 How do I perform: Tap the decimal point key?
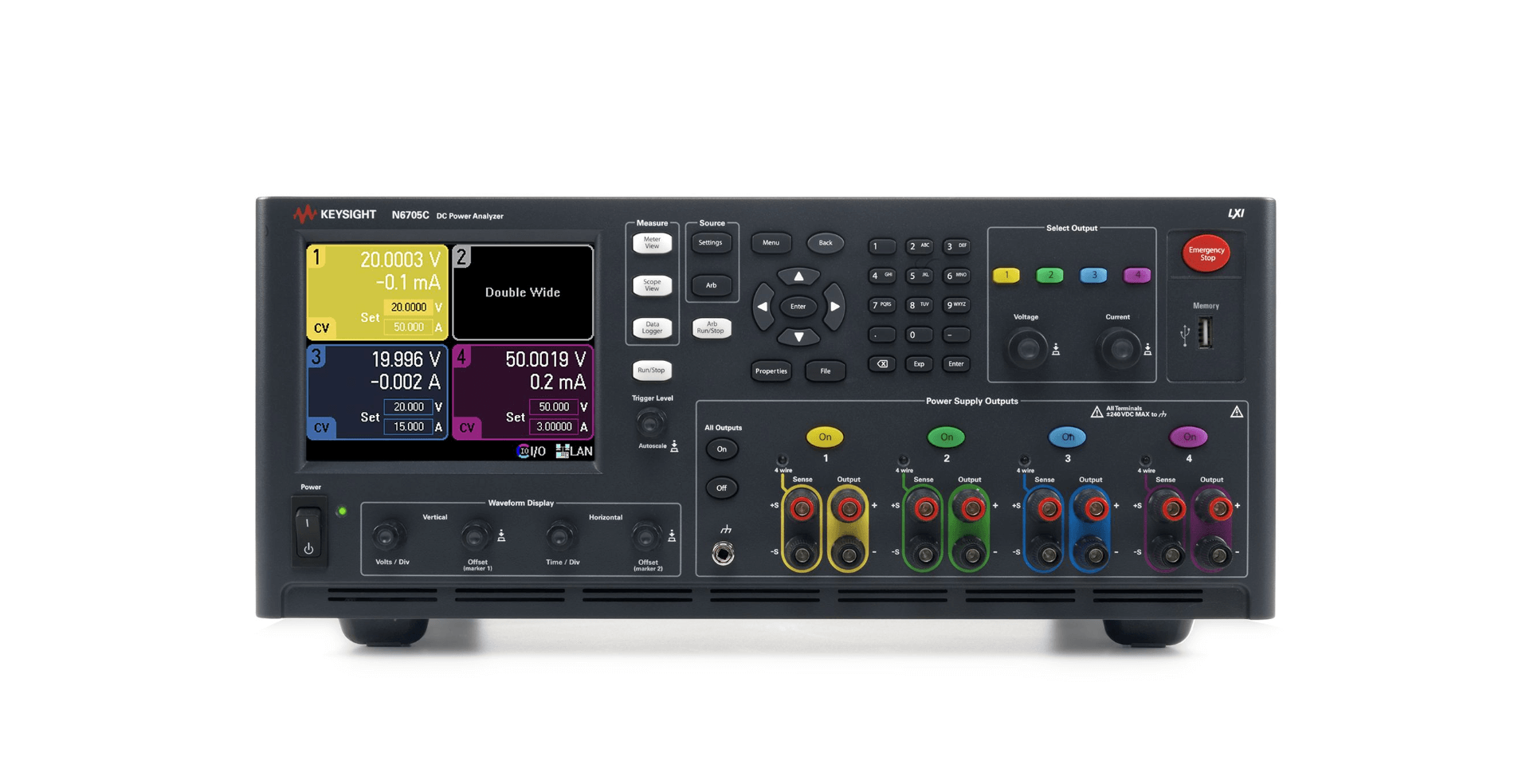coord(881,335)
